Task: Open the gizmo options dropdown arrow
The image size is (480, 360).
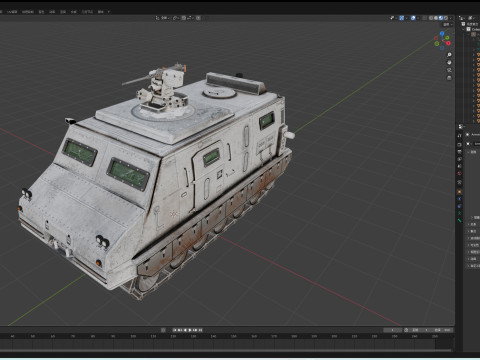Action: (x=406, y=18)
